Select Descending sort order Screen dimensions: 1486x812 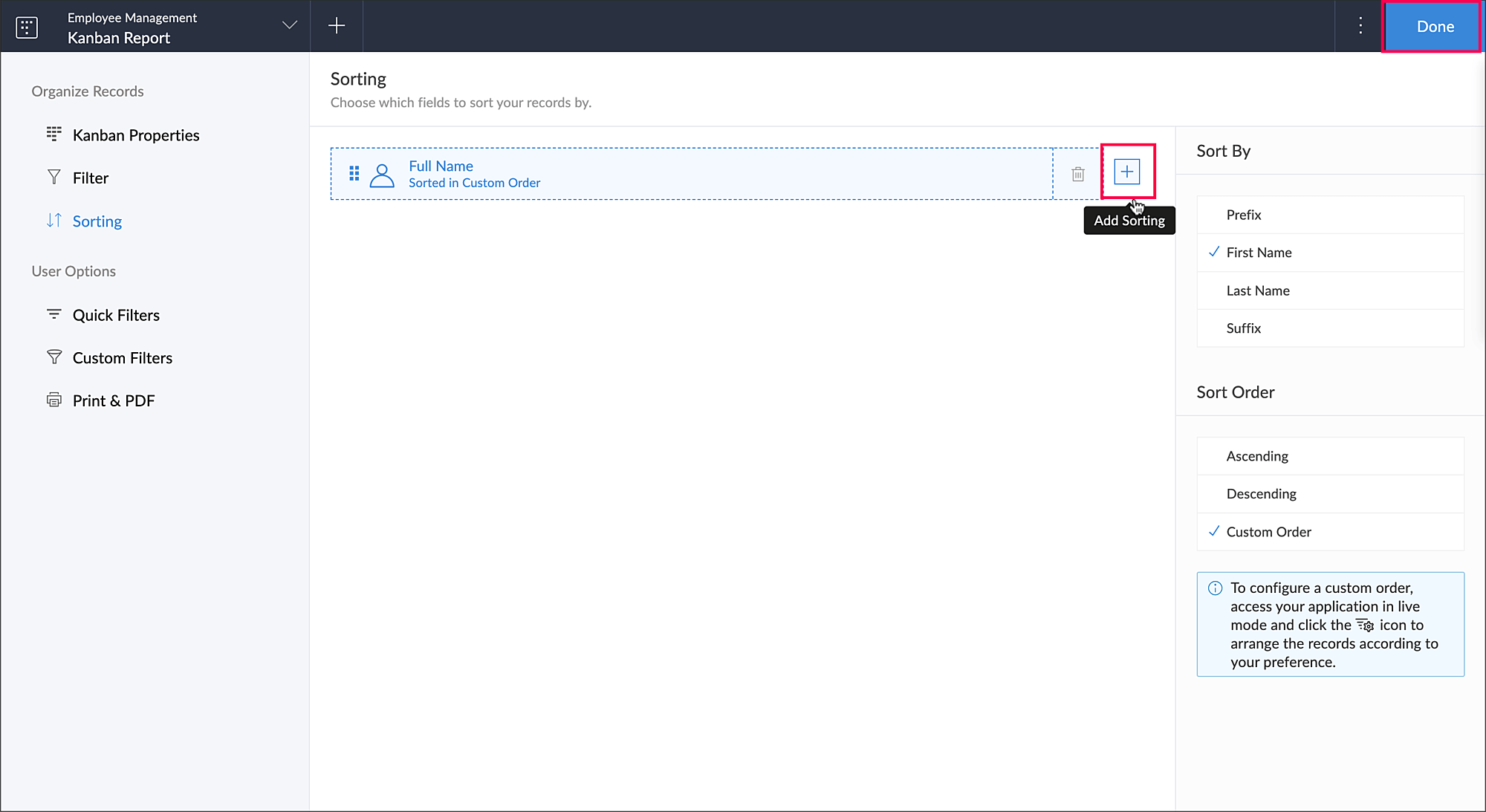[1261, 494]
